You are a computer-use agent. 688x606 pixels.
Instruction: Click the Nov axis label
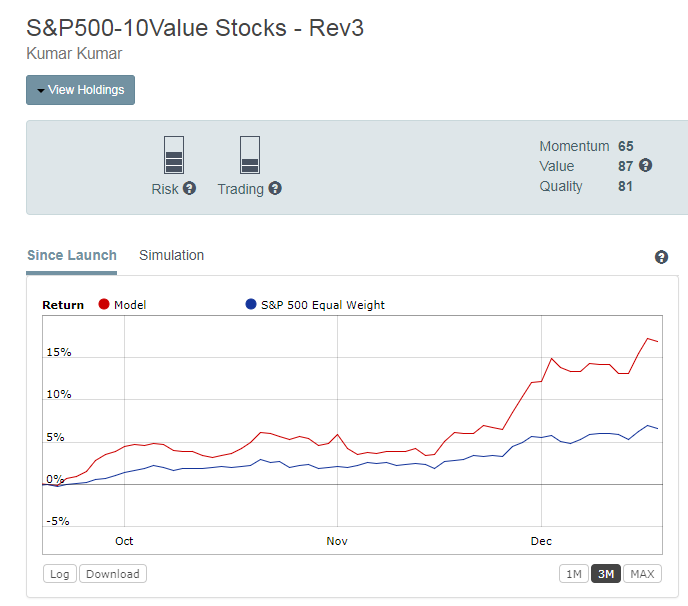tap(337, 541)
